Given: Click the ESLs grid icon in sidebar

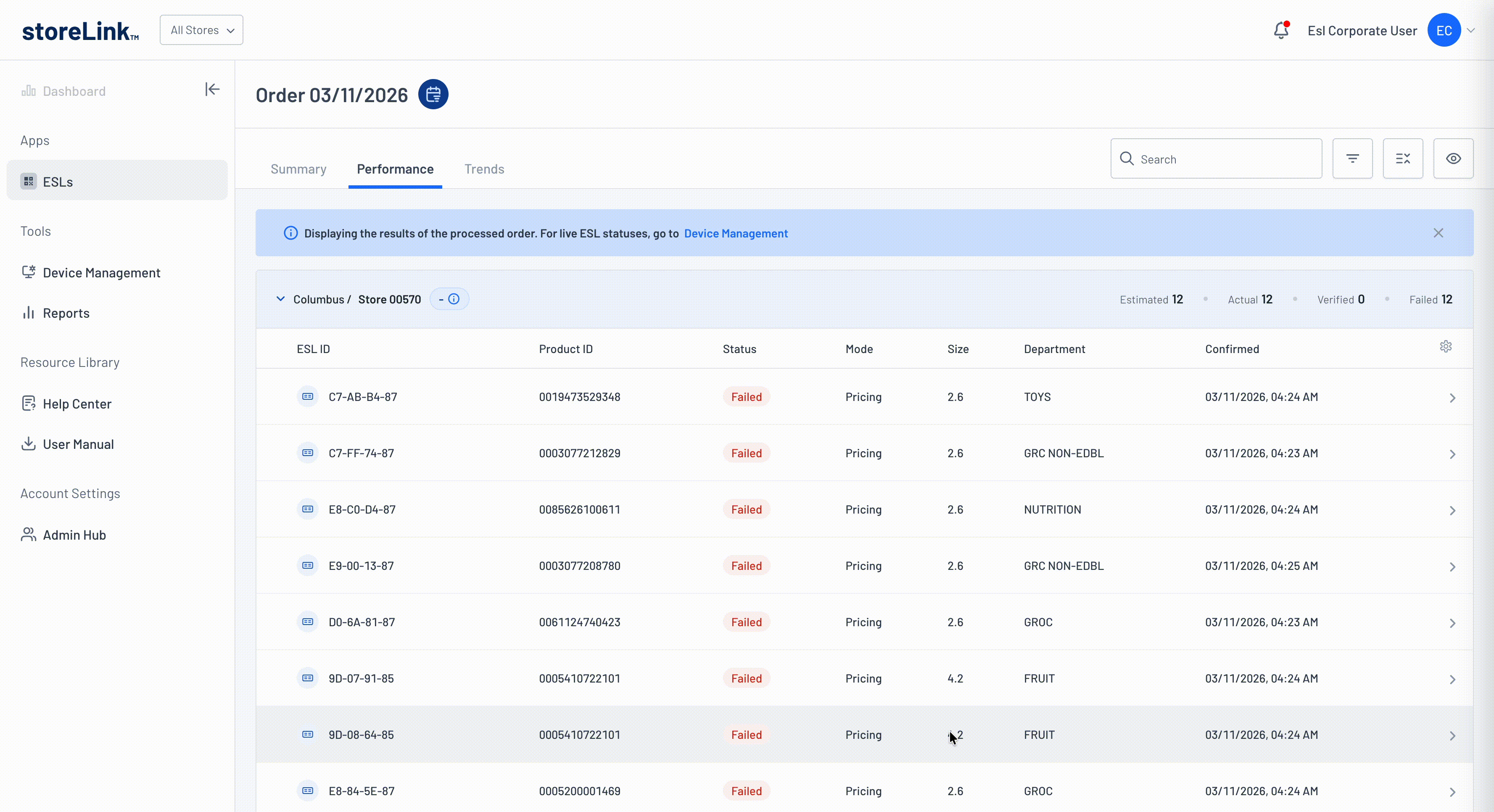Looking at the screenshot, I should click(29, 182).
